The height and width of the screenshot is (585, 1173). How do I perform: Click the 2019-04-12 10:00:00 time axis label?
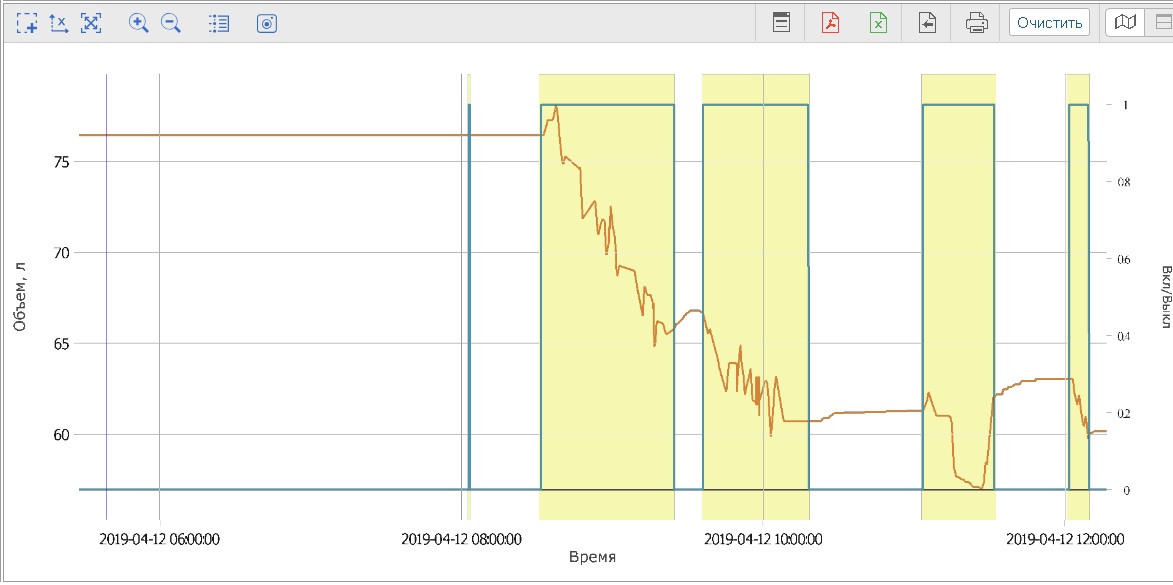click(764, 539)
